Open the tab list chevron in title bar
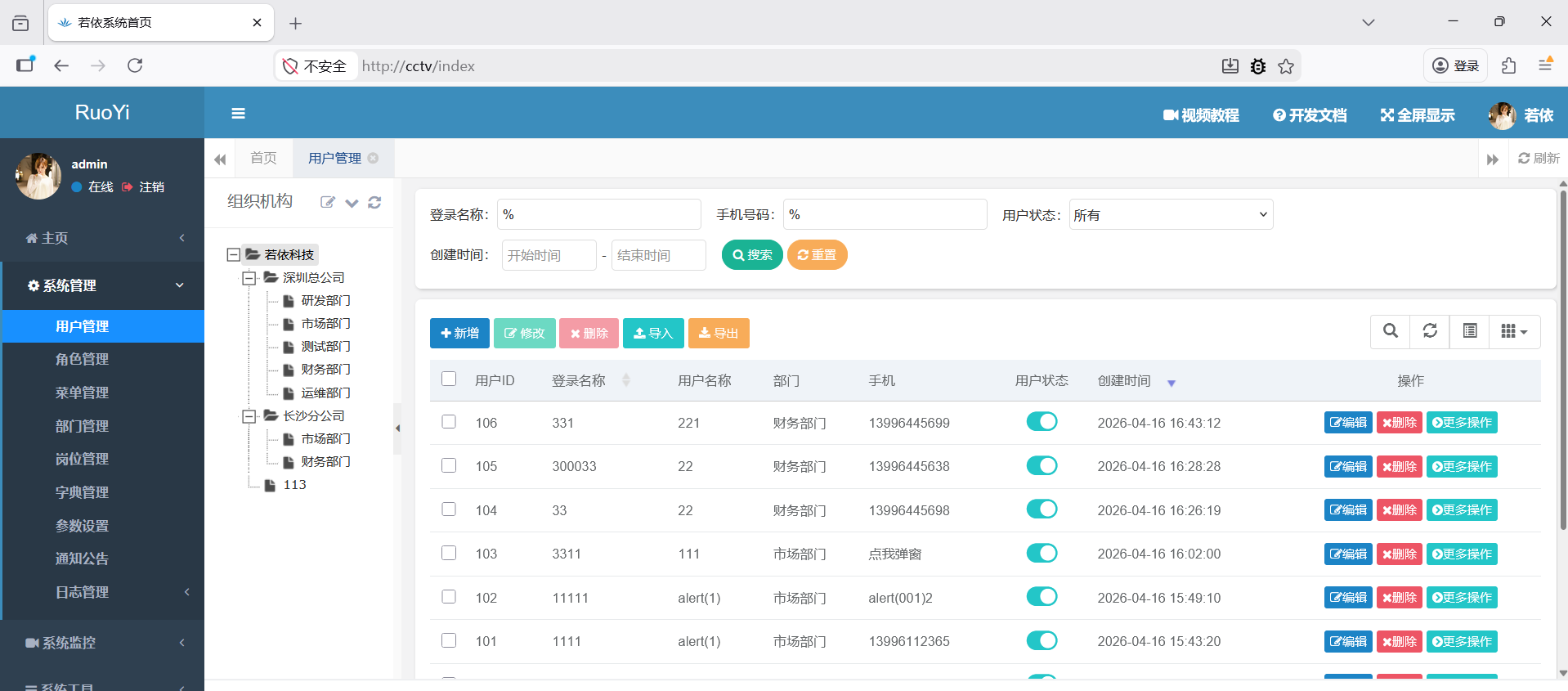Viewport: 1568px width, 691px height. (1369, 22)
